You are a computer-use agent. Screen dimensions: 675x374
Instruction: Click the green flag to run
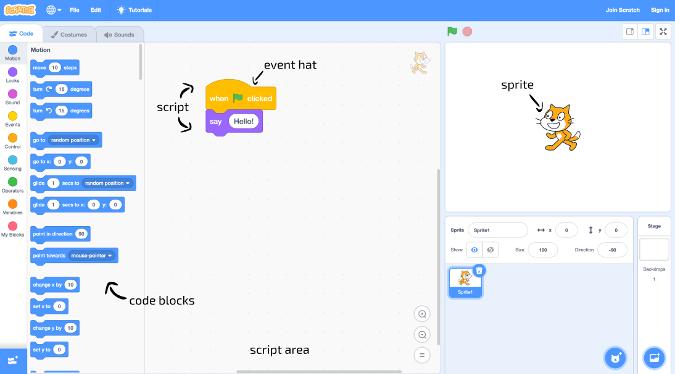click(452, 31)
